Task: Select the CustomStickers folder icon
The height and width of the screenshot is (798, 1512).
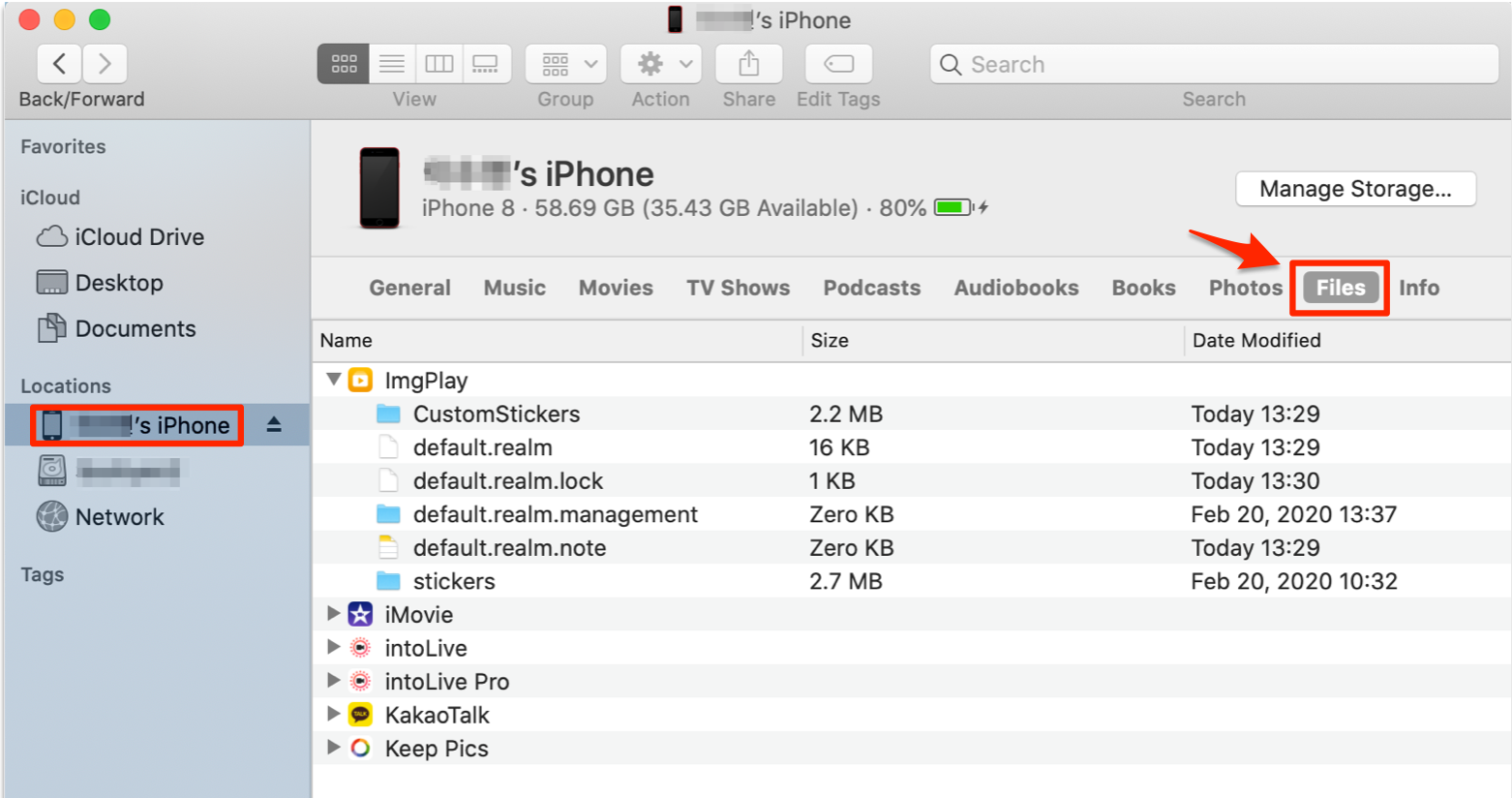Action: (388, 414)
